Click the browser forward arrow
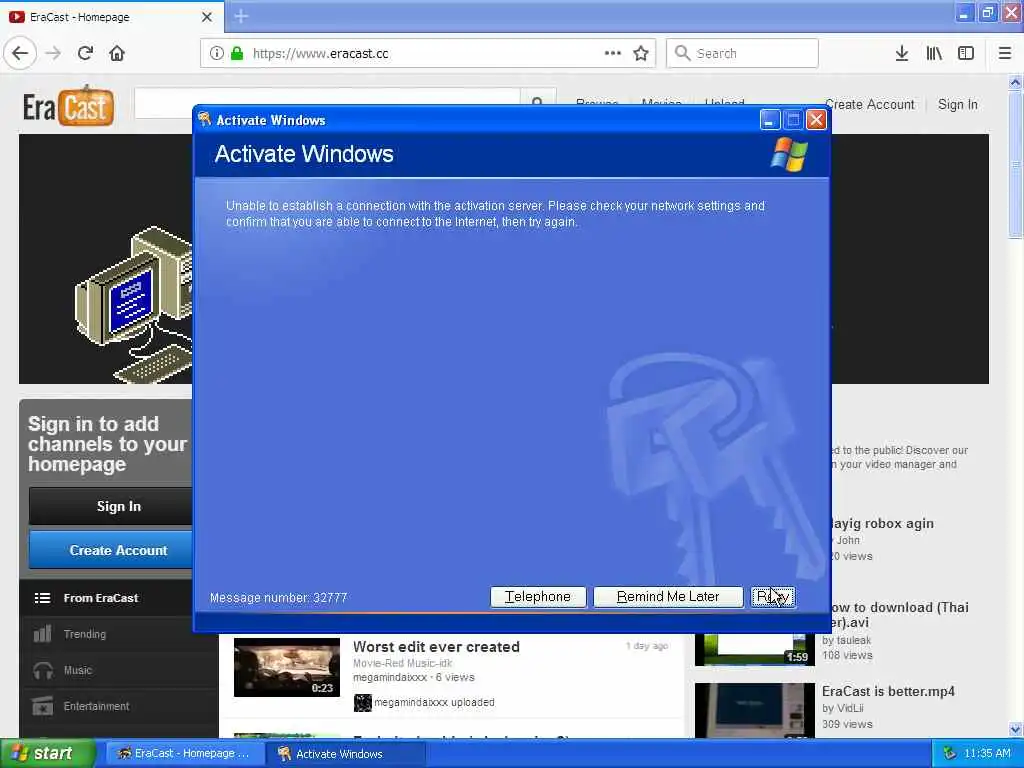 tap(53, 54)
